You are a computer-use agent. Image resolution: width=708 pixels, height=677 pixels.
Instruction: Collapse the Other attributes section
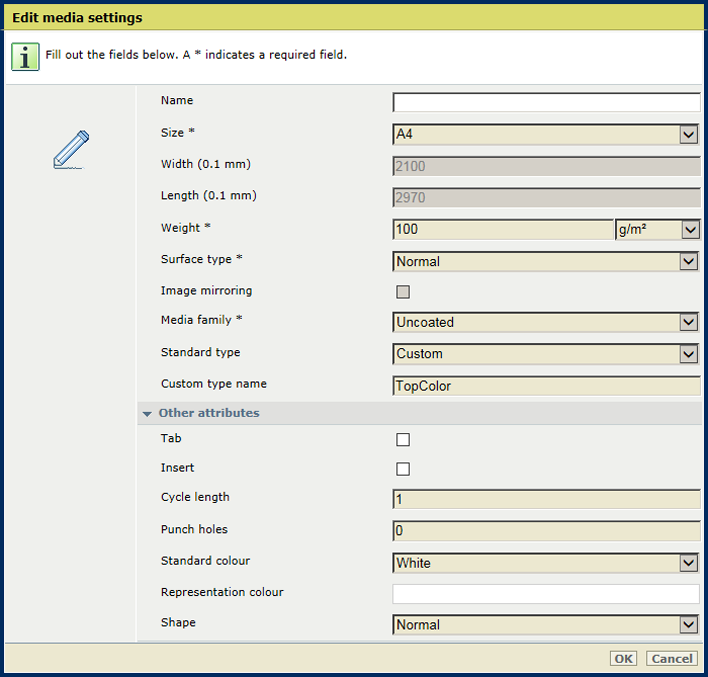(x=147, y=413)
